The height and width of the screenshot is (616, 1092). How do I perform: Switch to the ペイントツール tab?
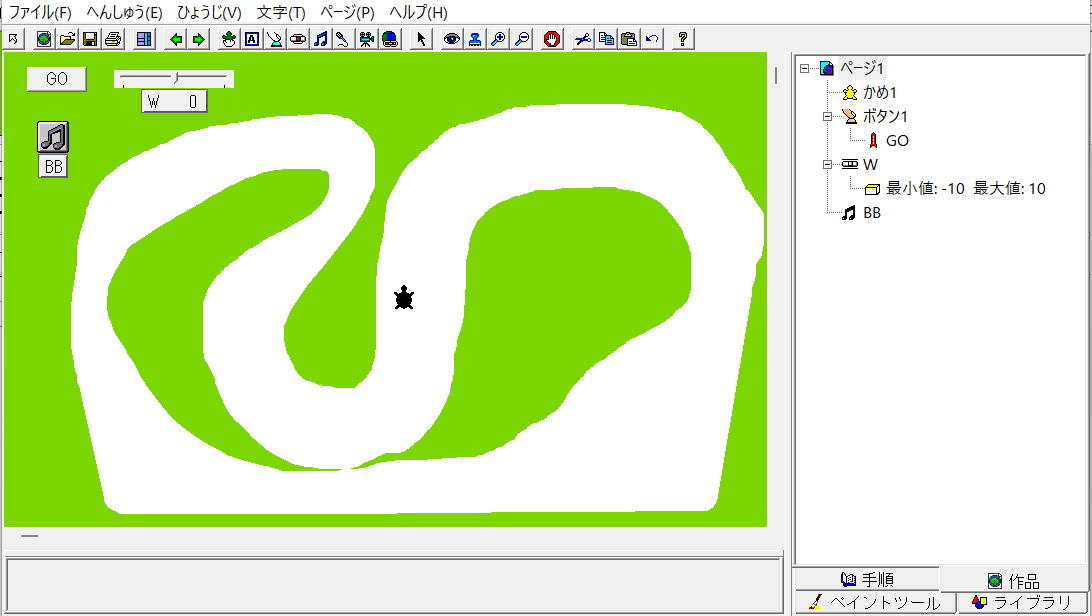pyautogui.click(x=875, y=602)
